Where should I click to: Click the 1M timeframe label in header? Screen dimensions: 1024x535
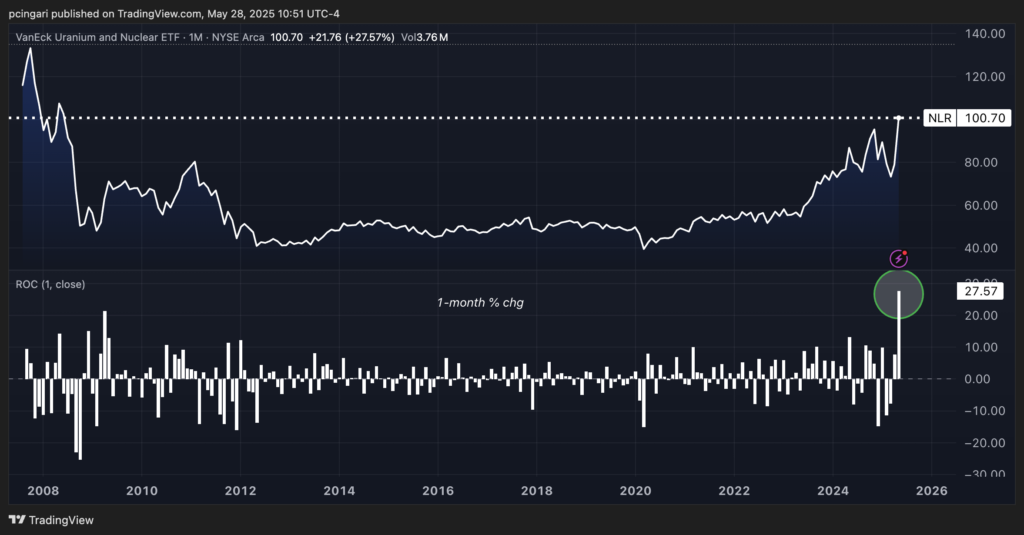195,37
